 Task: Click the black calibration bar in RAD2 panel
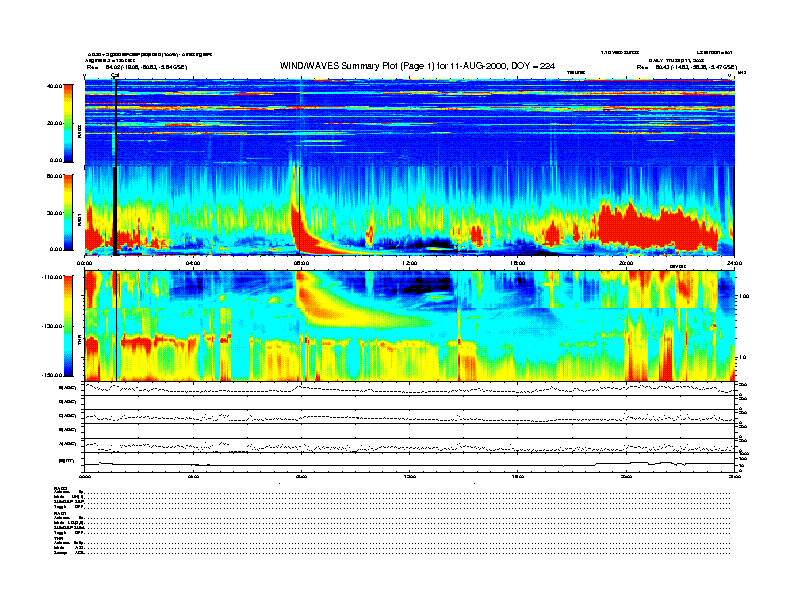click(116, 122)
